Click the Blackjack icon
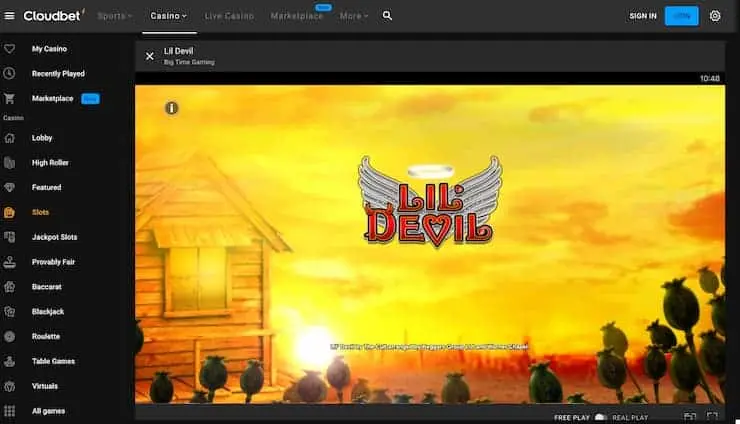 click(x=9, y=312)
